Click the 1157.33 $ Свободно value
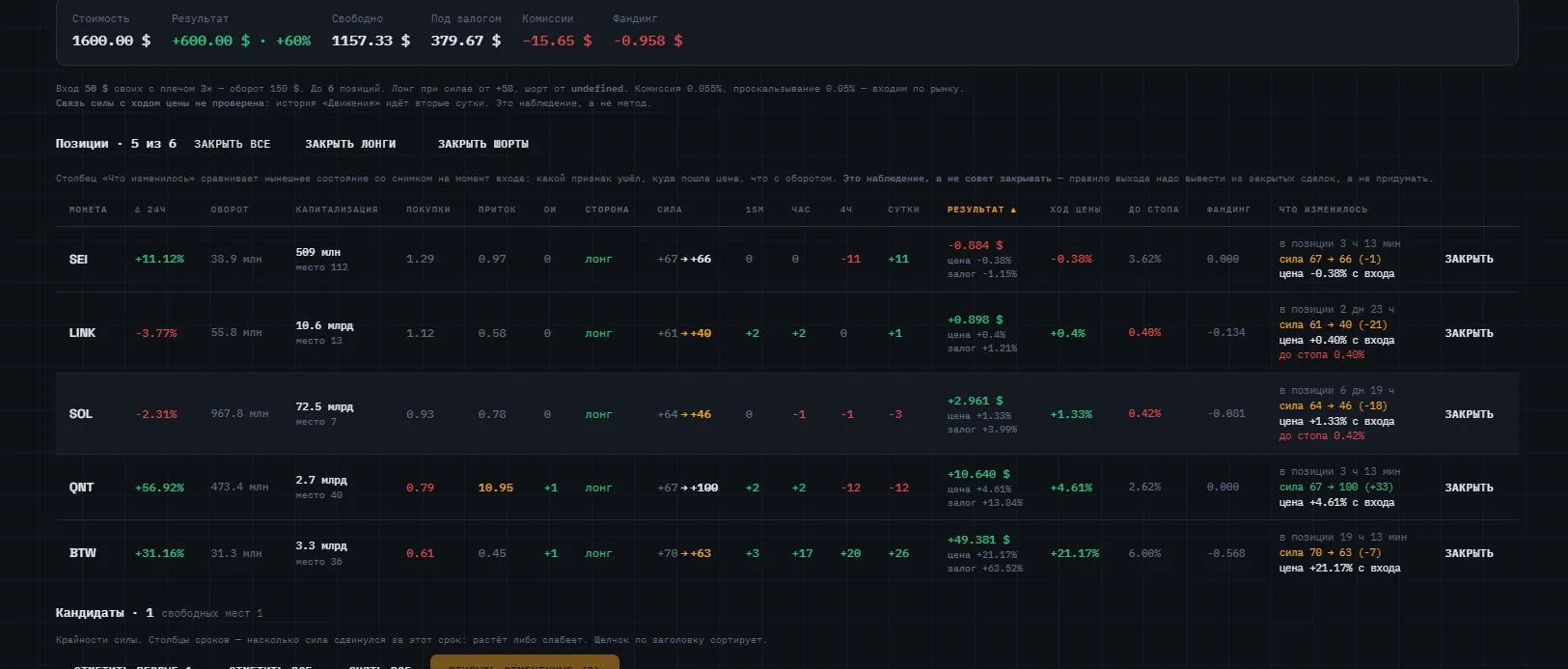Screen dimensions: 1568x669 tap(371, 41)
